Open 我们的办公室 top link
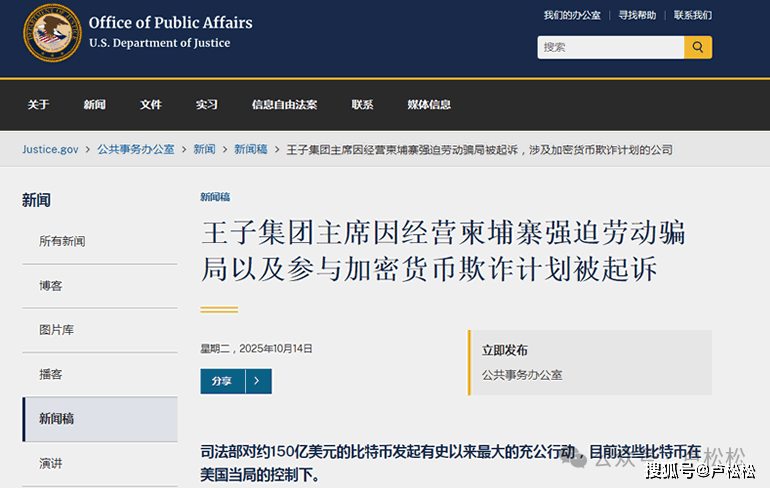Image resolution: width=770 pixels, height=488 pixels. tap(572, 15)
